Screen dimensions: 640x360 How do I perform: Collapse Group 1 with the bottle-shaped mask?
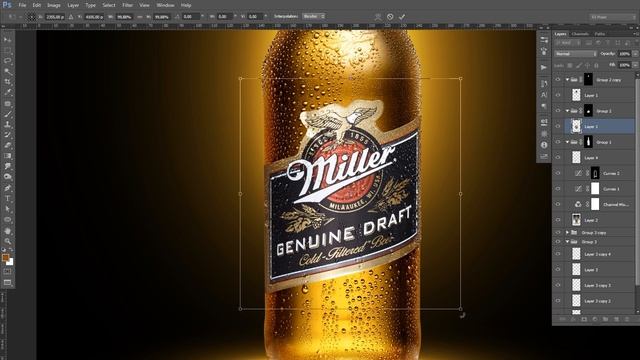click(567, 142)
